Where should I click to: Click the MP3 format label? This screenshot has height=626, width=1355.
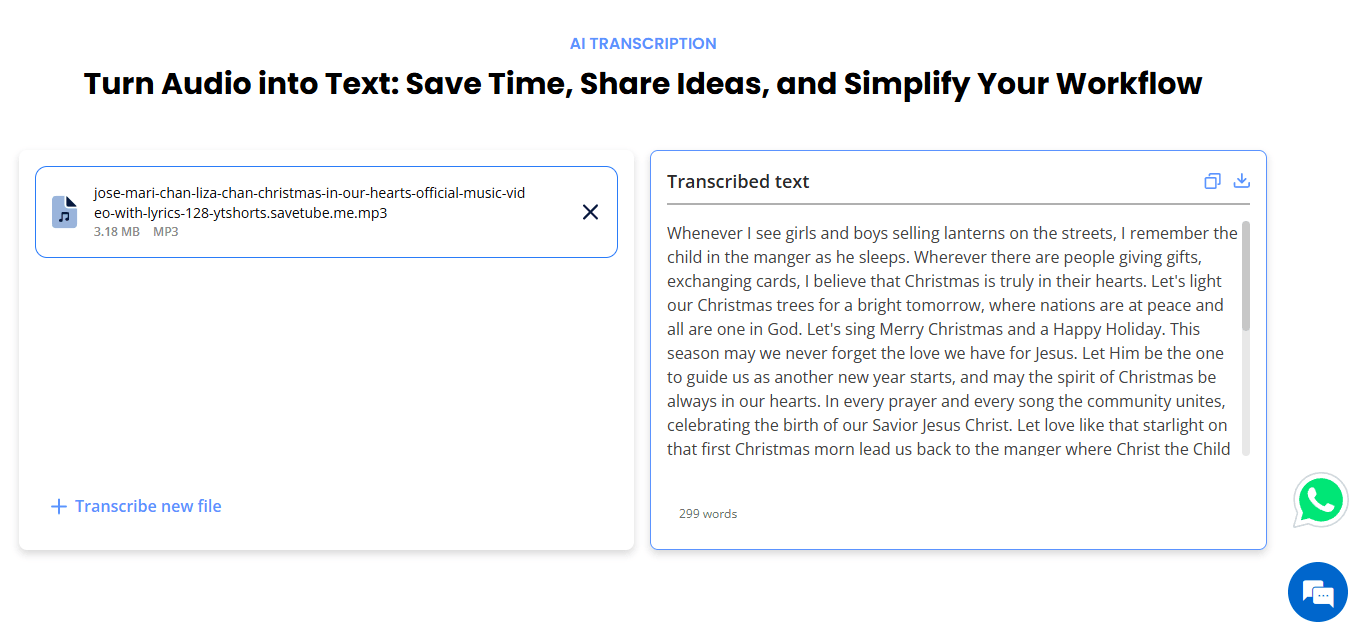pos(165,232)
